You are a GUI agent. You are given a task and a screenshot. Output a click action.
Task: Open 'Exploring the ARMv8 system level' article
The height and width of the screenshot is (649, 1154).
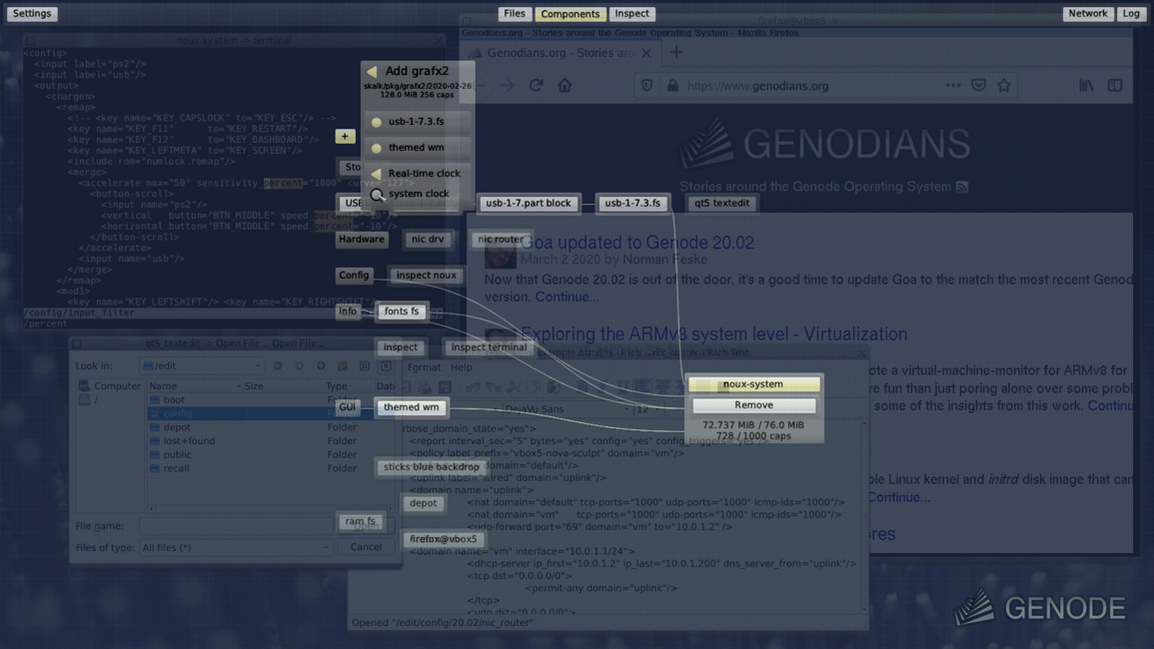714,333
